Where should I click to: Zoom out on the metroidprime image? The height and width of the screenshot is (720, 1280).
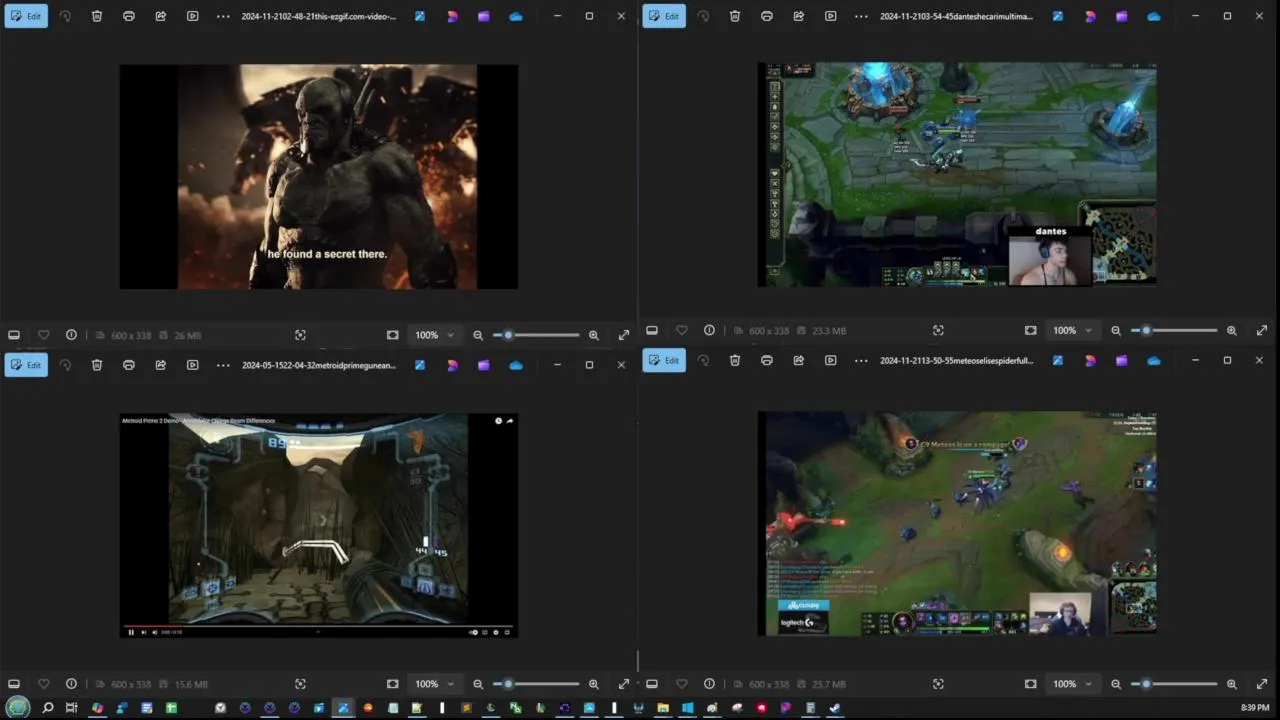point(478,684)
